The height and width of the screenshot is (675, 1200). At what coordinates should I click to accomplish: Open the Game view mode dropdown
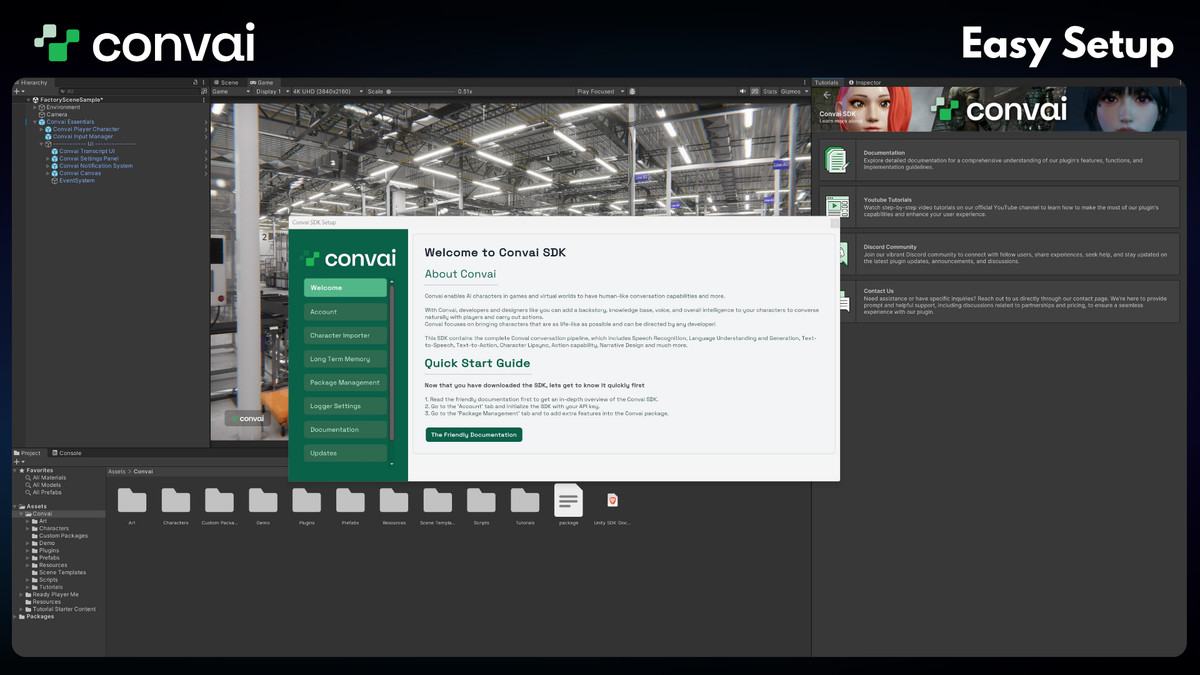coord(231,91)
